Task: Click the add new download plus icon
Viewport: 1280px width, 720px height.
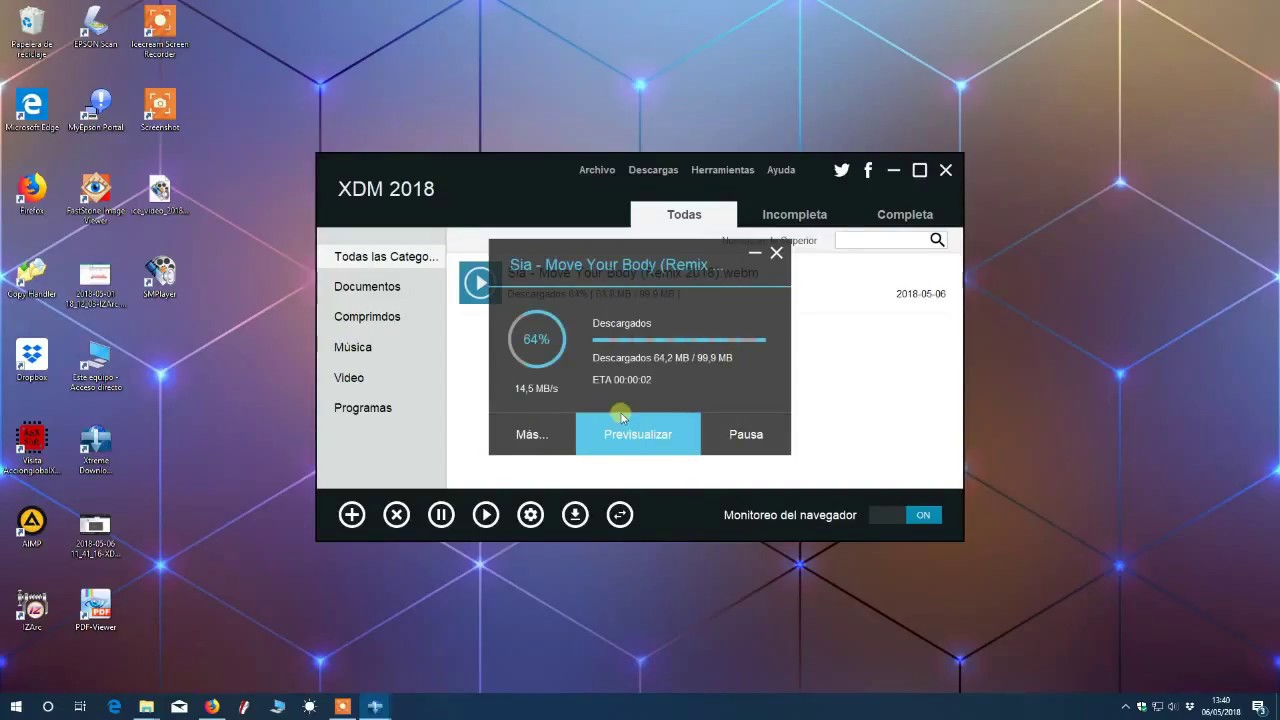Action: coord(352,515)
